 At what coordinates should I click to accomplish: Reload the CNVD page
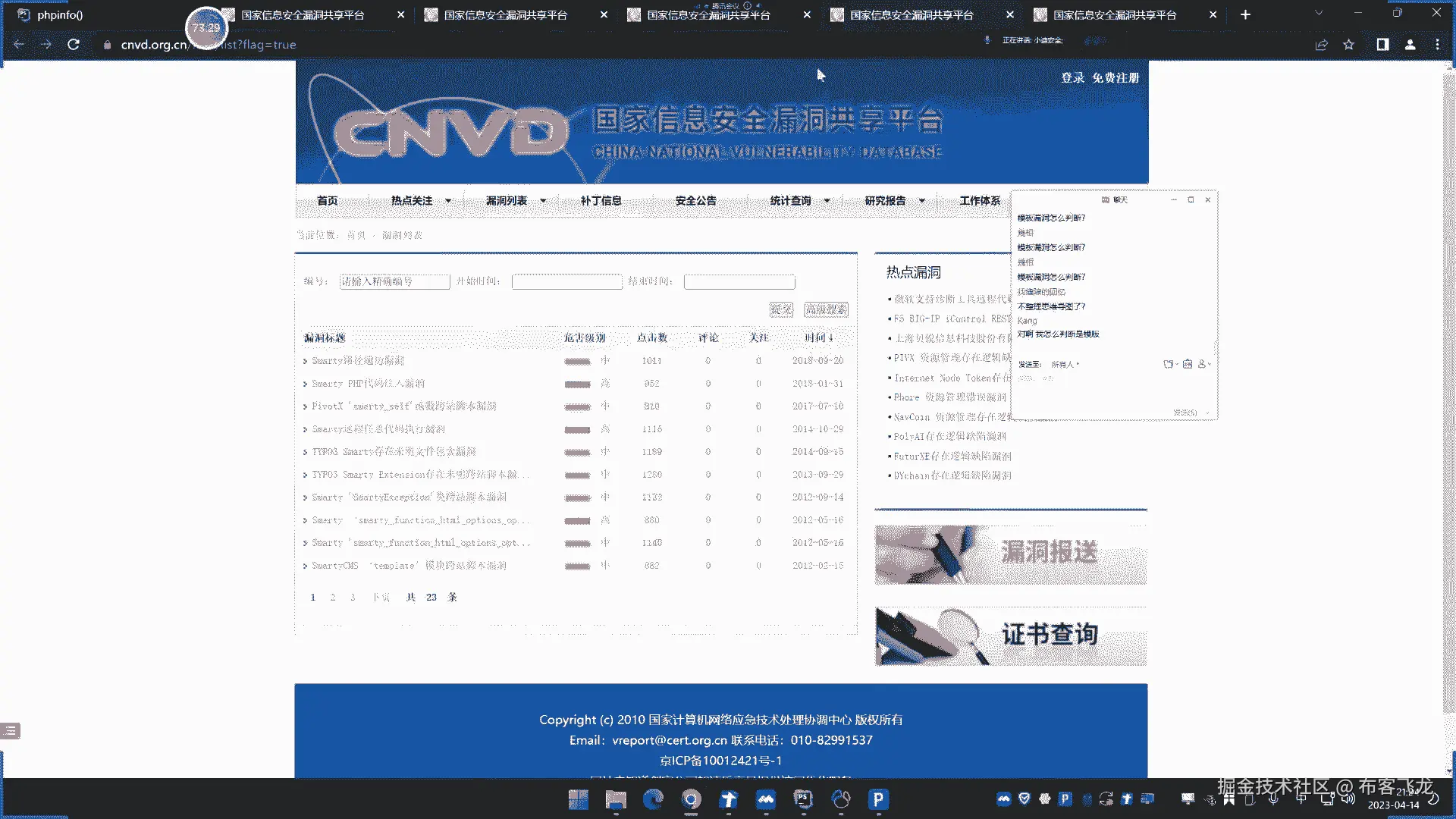(74, 45)
